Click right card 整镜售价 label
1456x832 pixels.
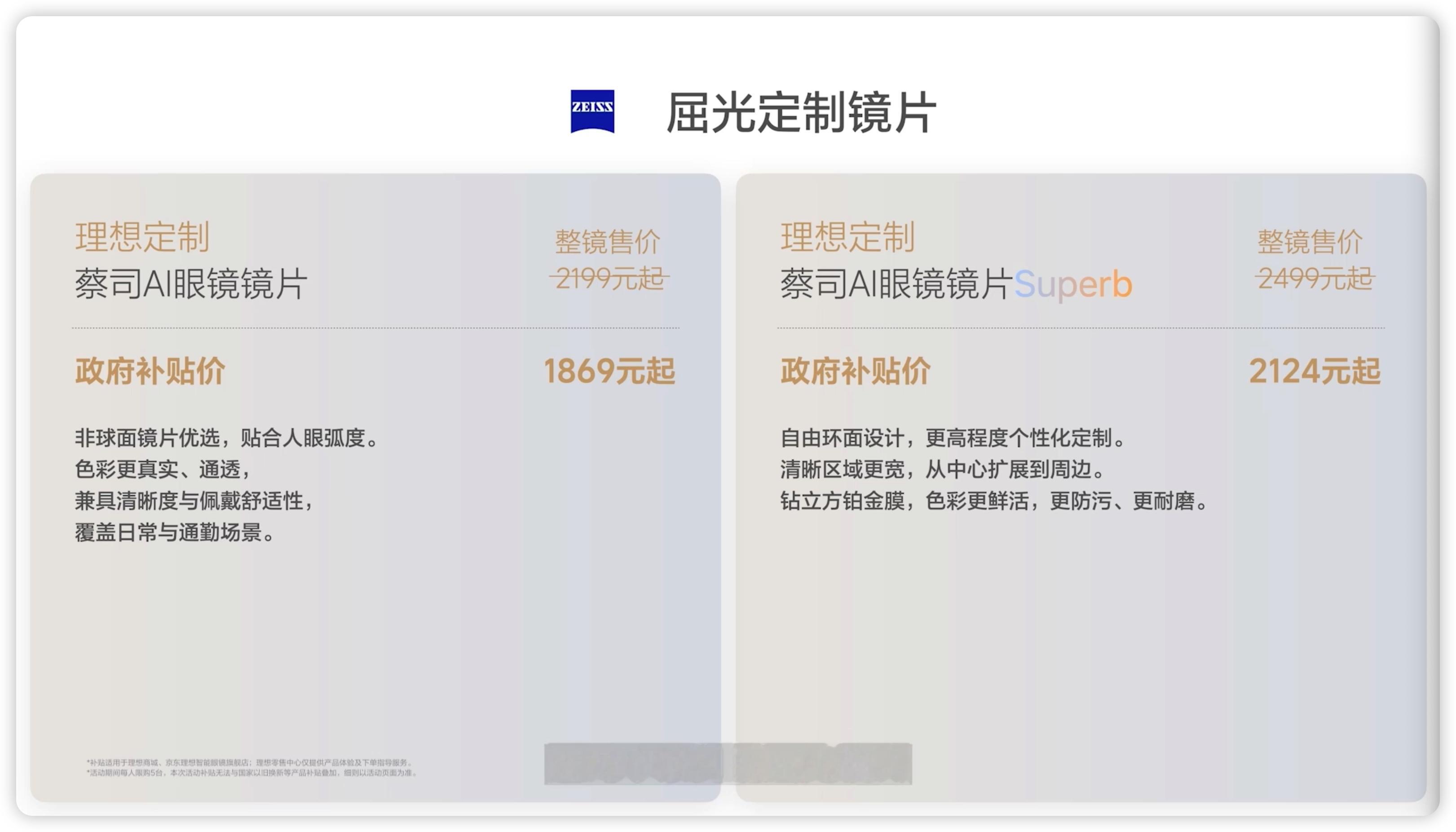1310,242
